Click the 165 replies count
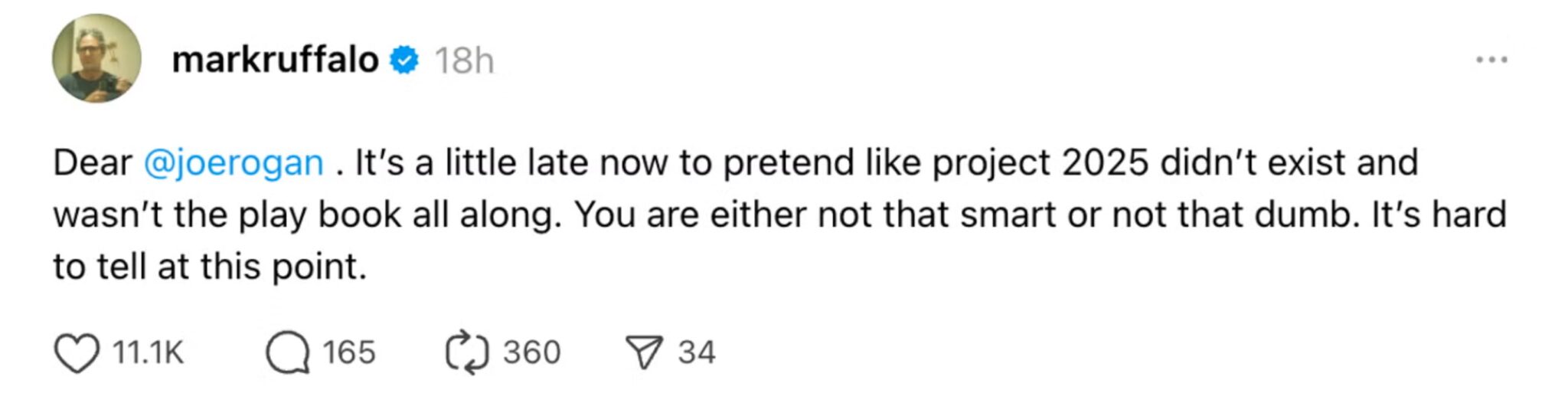 tap(348, 353)
